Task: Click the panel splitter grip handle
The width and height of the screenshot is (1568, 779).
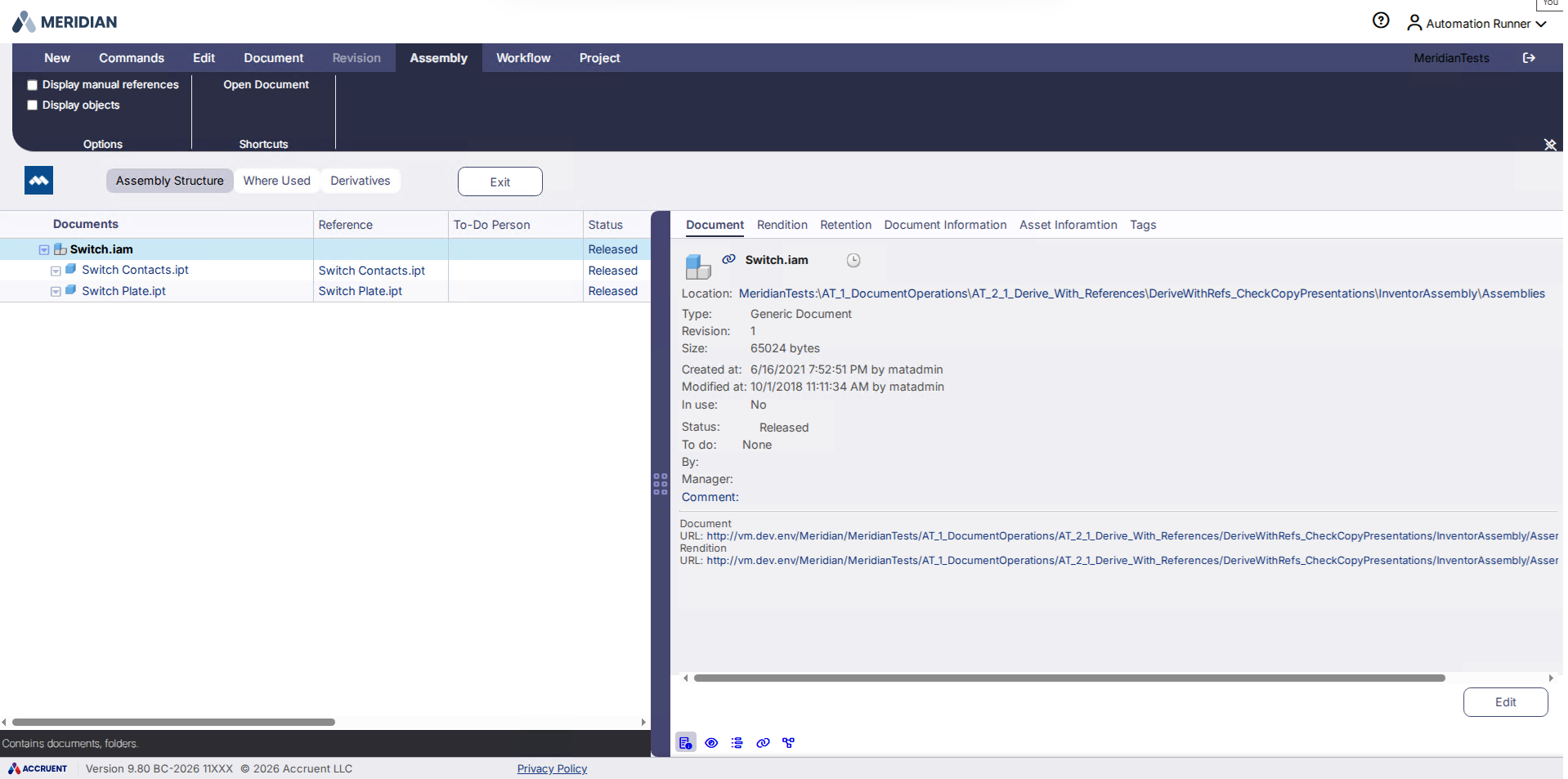Action: 661,484
